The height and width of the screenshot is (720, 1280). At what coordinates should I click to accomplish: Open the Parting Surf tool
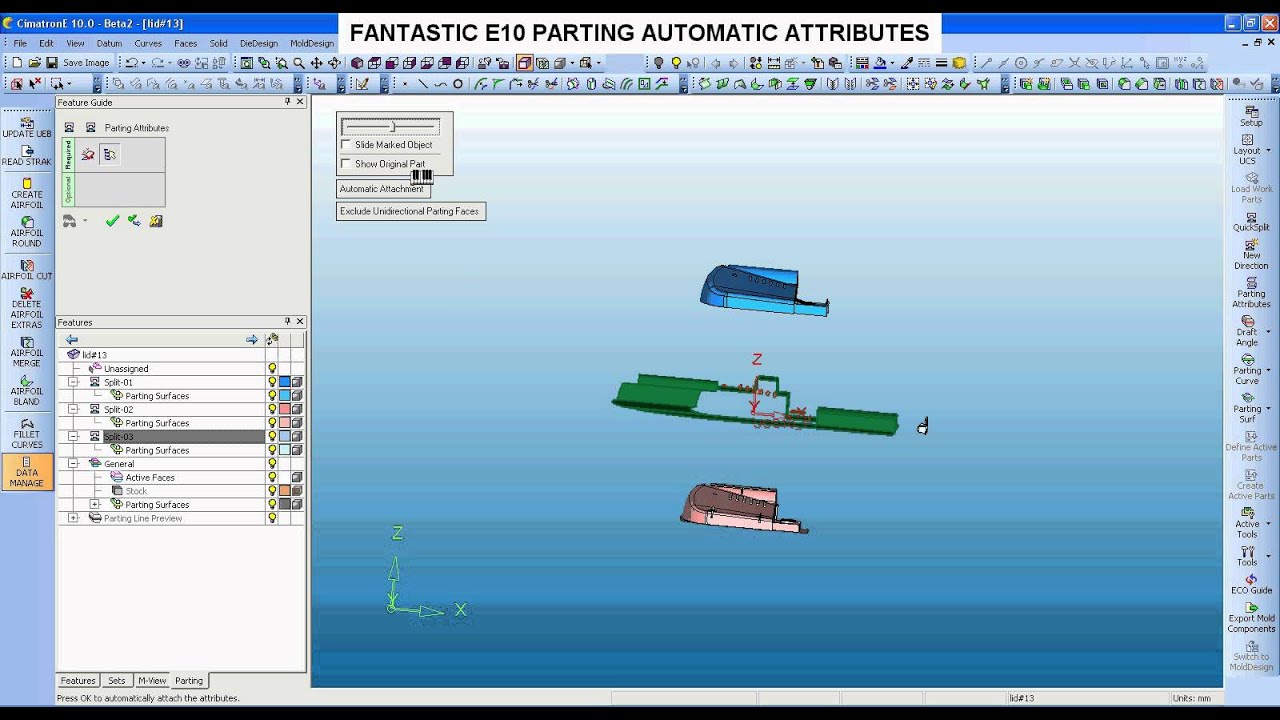1247,408
